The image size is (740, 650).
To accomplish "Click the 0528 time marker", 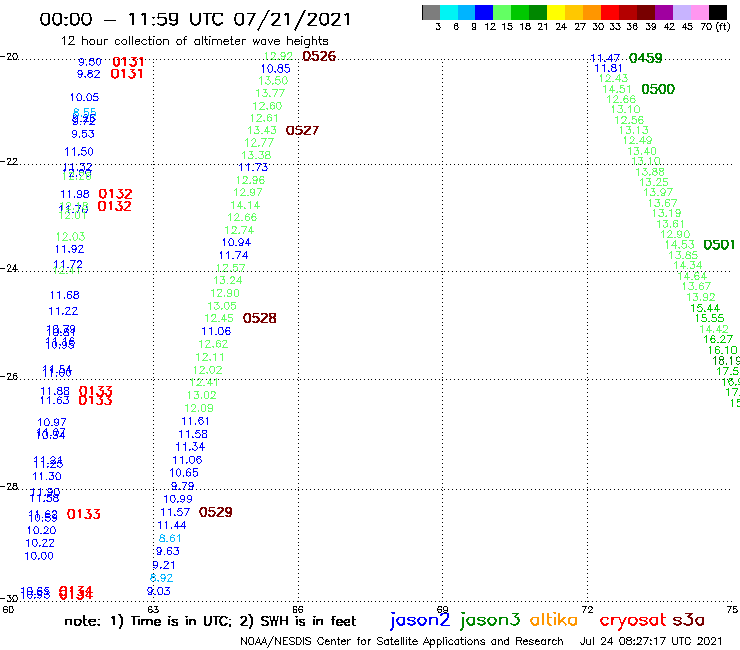I will click(260, 318).
